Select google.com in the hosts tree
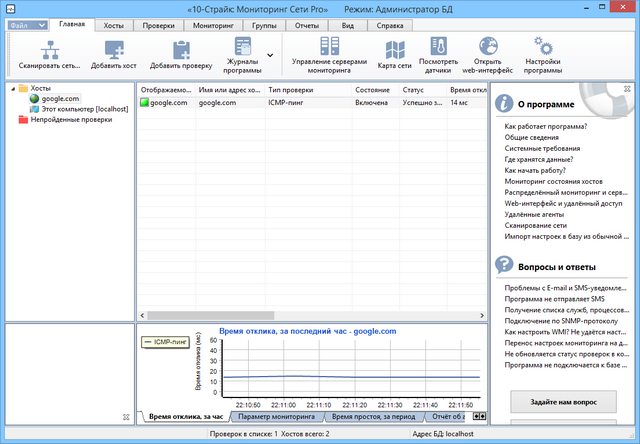Viewport: 640px width, 444px height. click(x=59, y=99)
